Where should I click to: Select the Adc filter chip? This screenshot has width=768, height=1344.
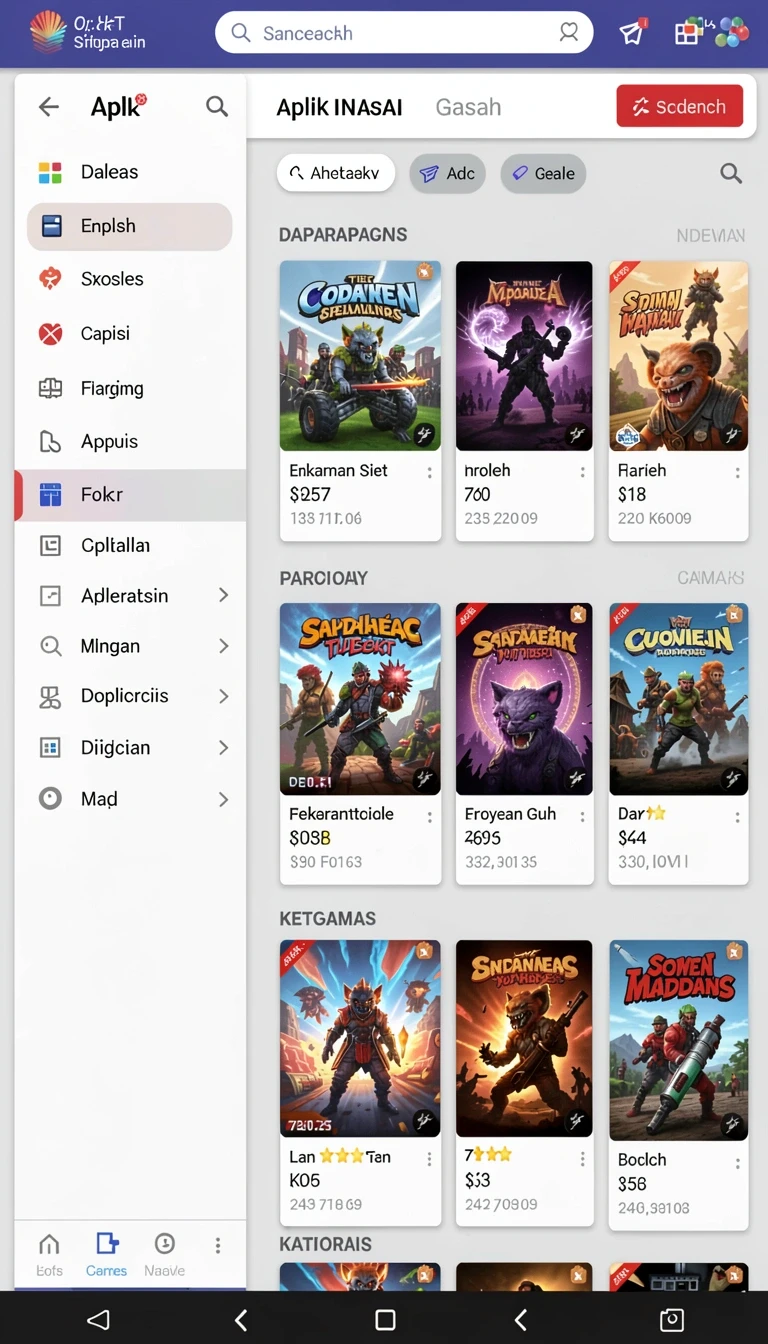pos(447,173)
